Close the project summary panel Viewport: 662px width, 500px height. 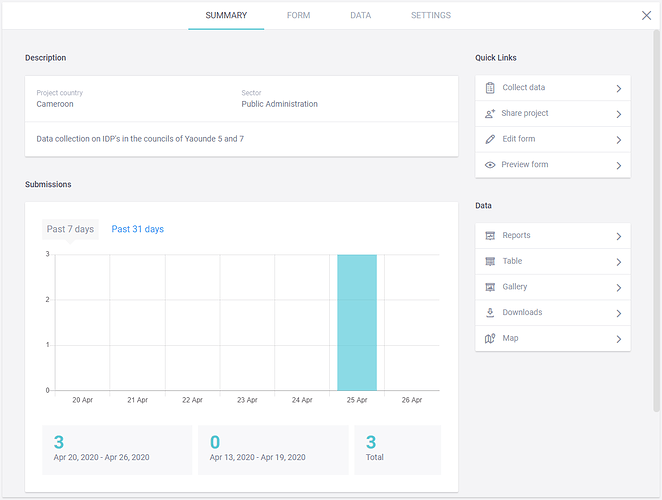(x=646, y=16)
